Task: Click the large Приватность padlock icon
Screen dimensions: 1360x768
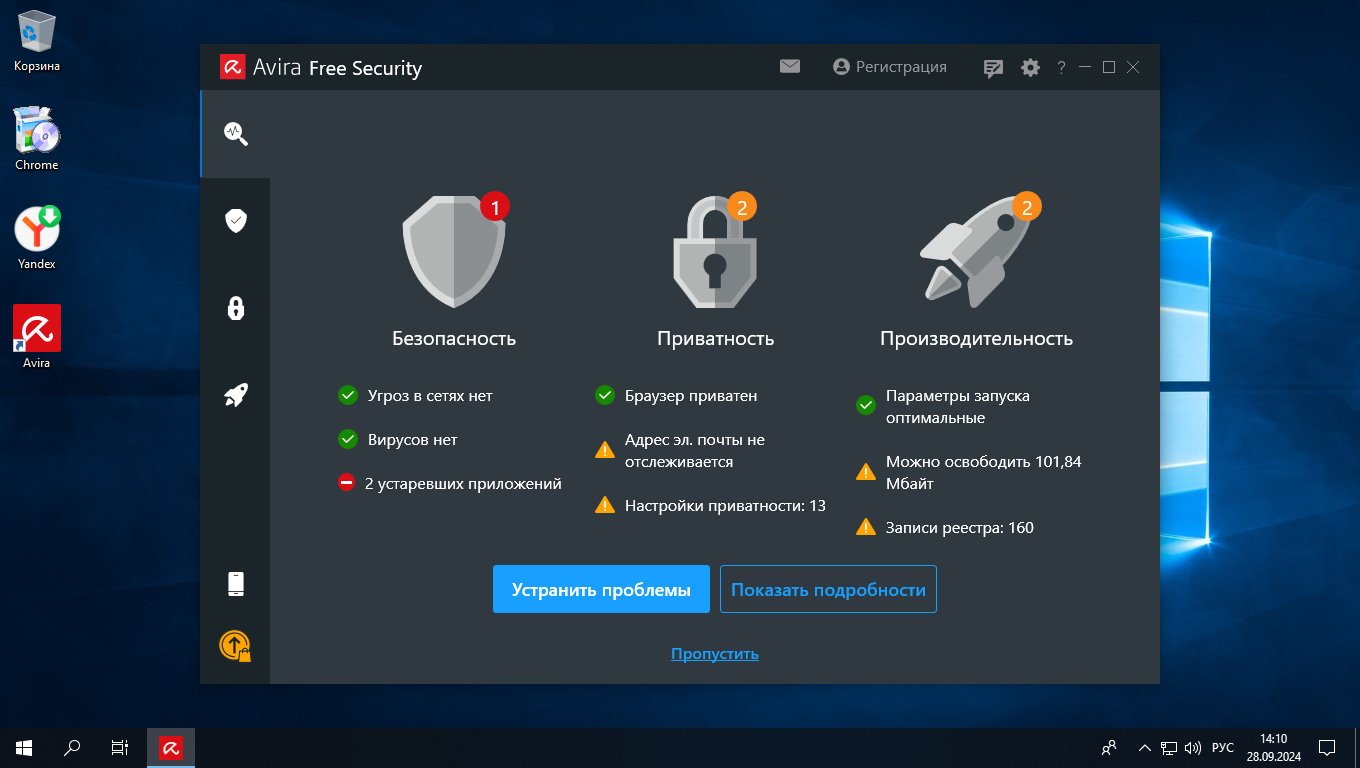Action: pos(714,251)
